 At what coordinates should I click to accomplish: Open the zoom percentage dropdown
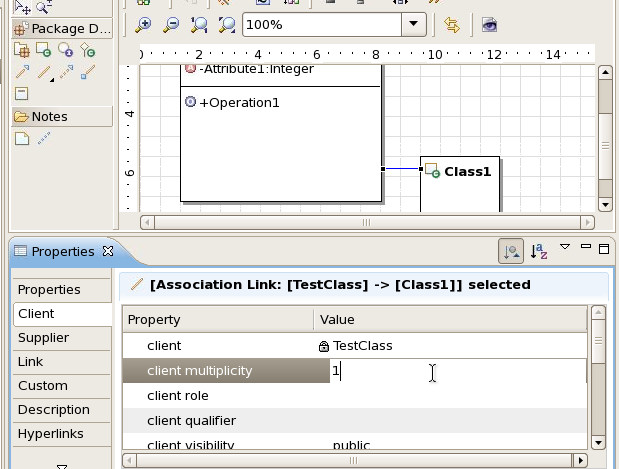tap(413, 24)
